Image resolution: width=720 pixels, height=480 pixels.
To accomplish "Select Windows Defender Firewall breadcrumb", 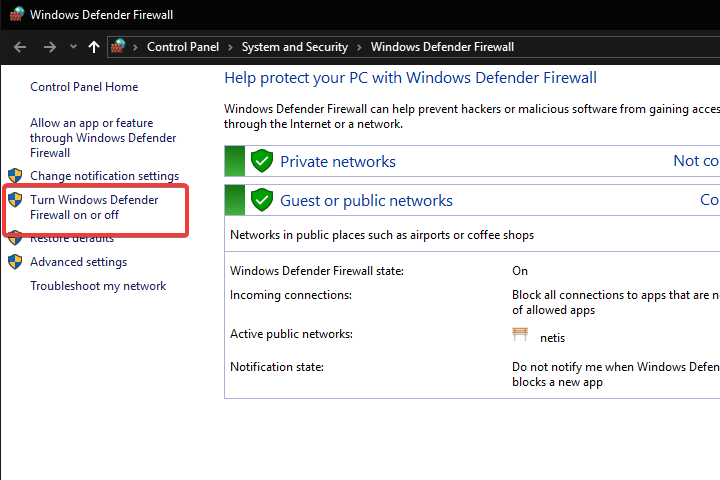I will [x=442, y=47].
